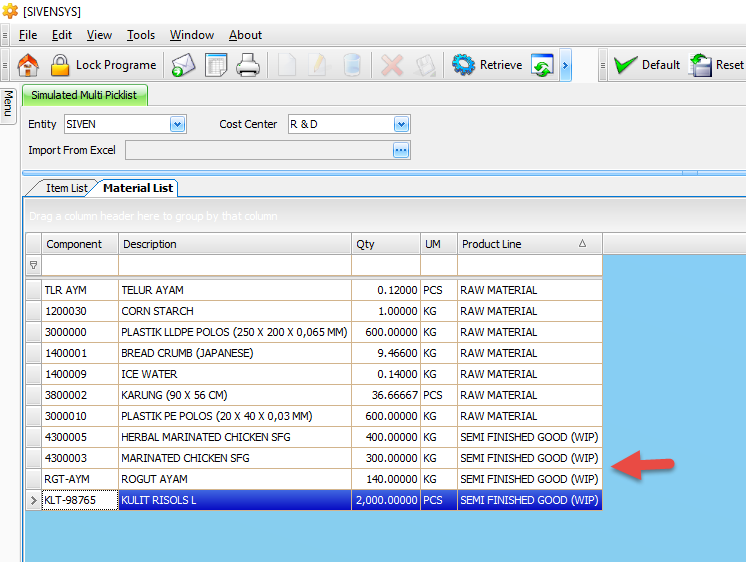Click the Retrieve gear icon
This screenshot has height=562, width=746.
[x=463, y=65]
